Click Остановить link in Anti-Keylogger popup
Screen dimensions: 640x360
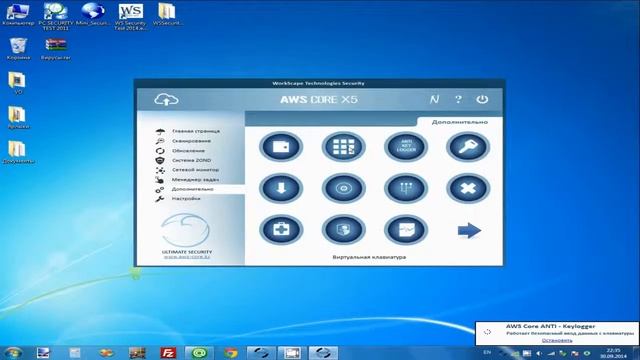point(557,340)
